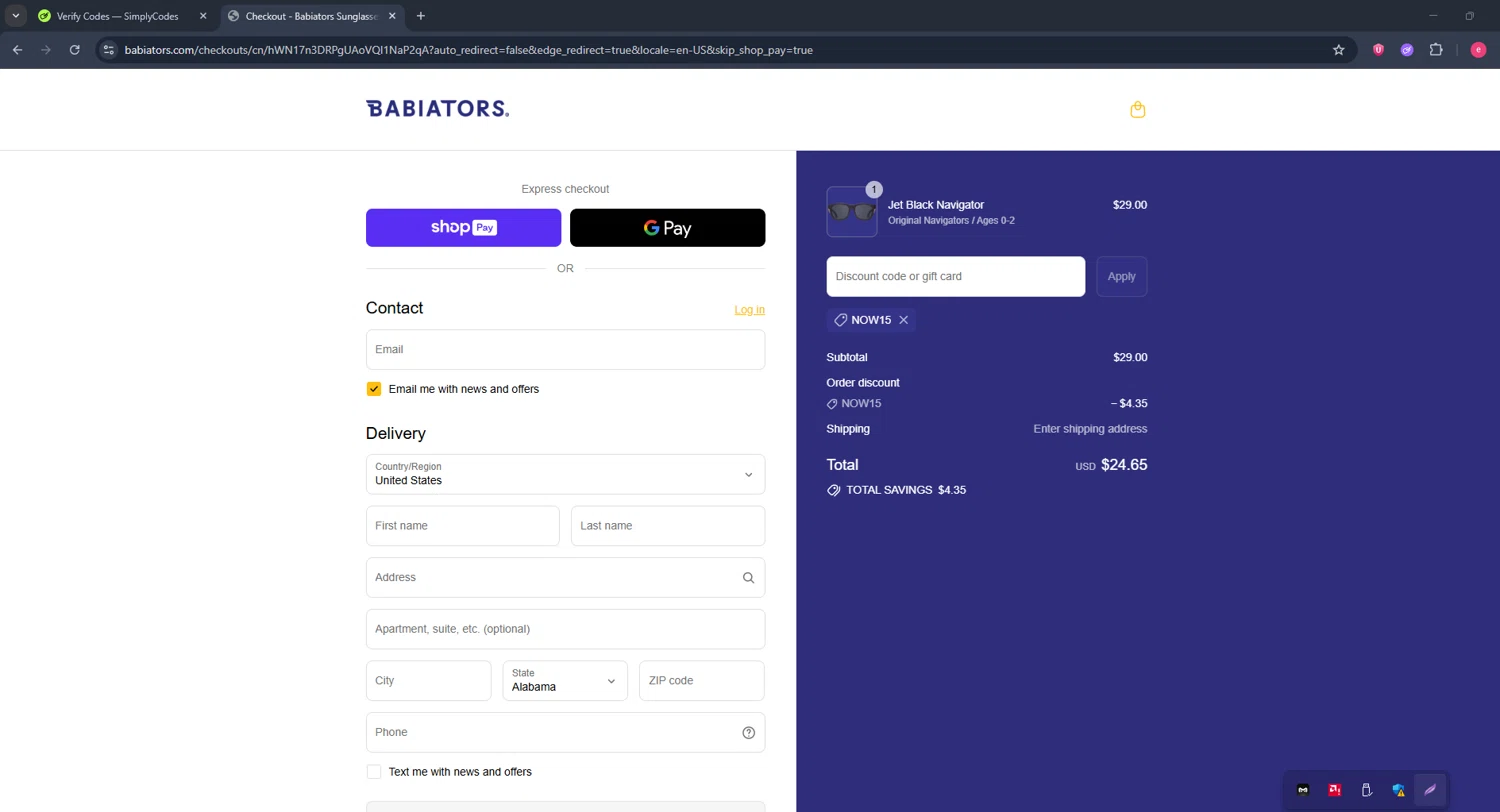Click the address search magnifier icon
The height and width of the screenshot is (812, 1500).
(748, 578)
